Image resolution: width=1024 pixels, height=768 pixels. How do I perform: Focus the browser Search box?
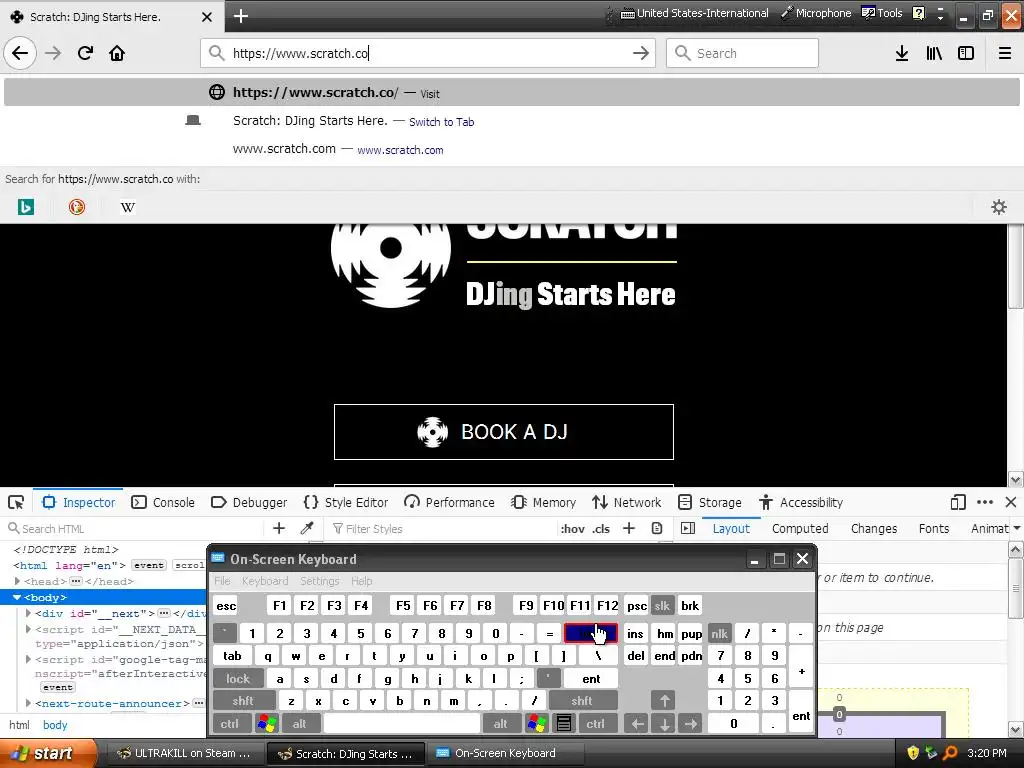[x=743, y=53]
